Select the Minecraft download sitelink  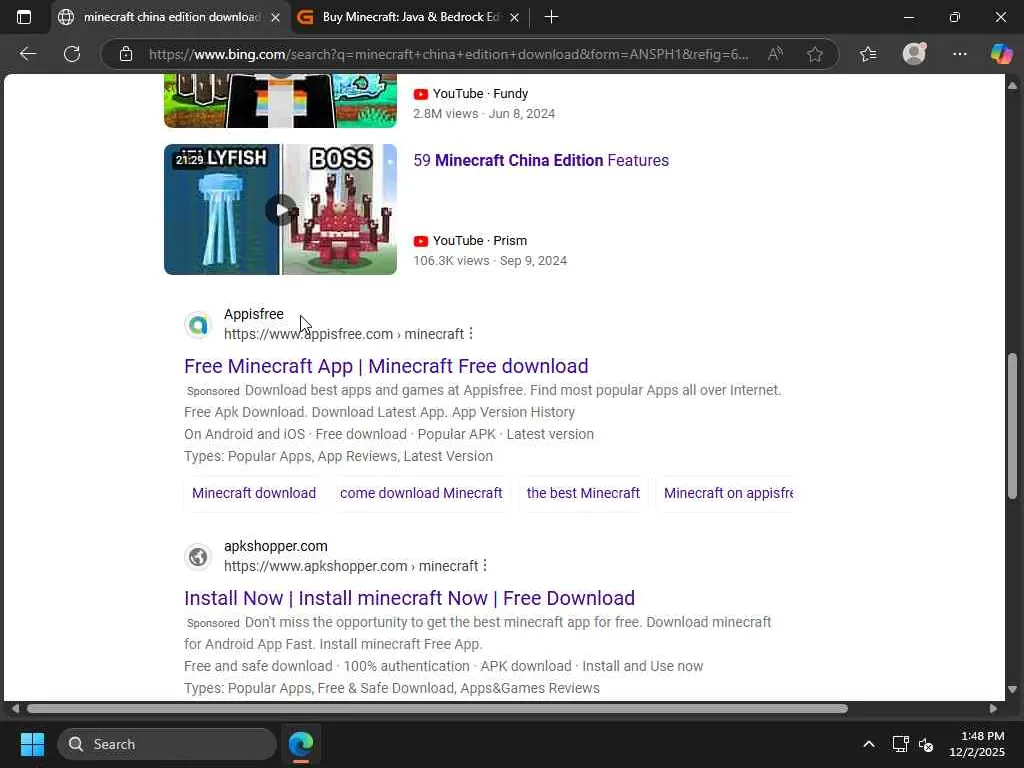(x=254, y=493)
